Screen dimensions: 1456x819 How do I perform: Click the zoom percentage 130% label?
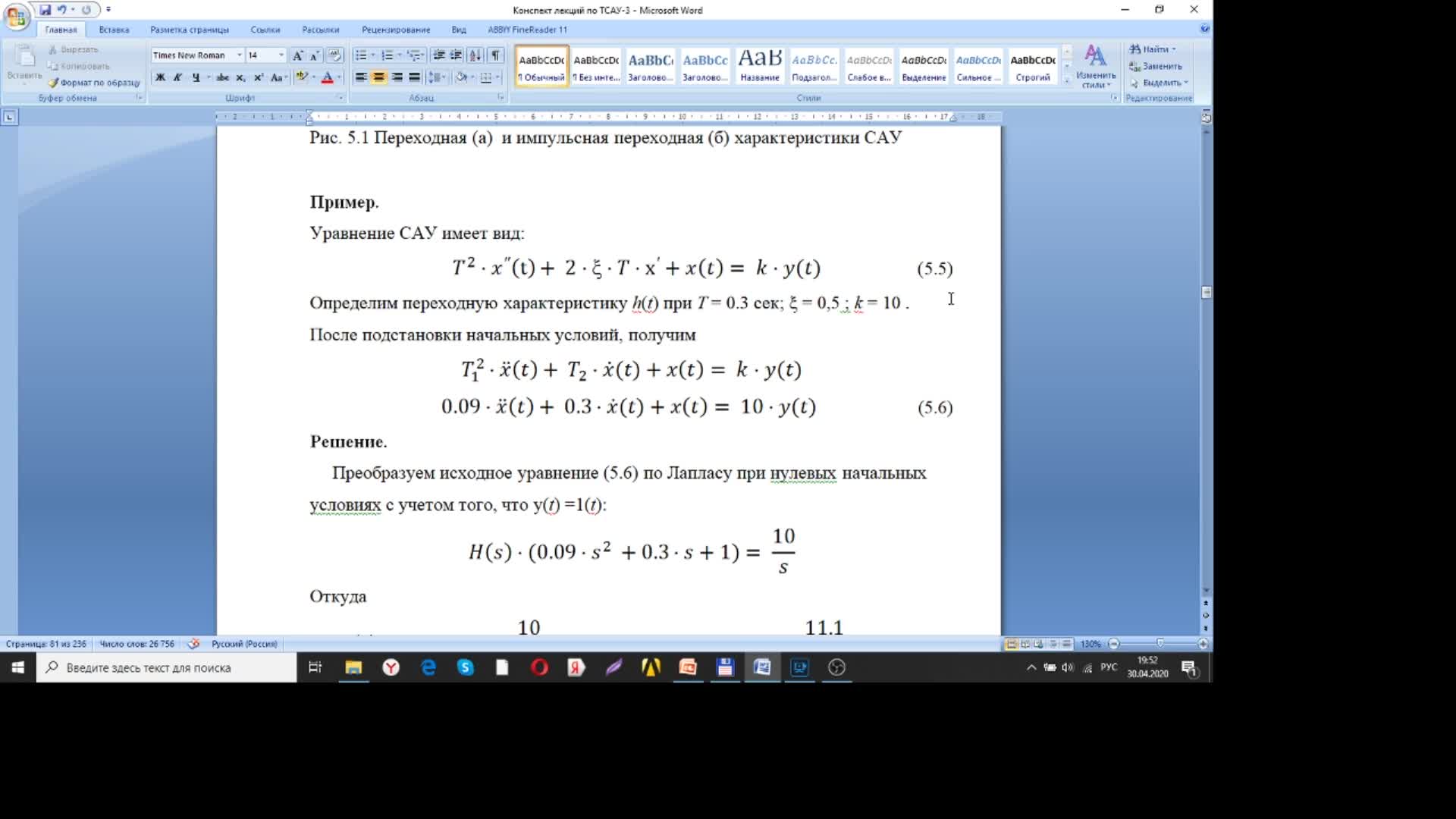click(1090, 644)
